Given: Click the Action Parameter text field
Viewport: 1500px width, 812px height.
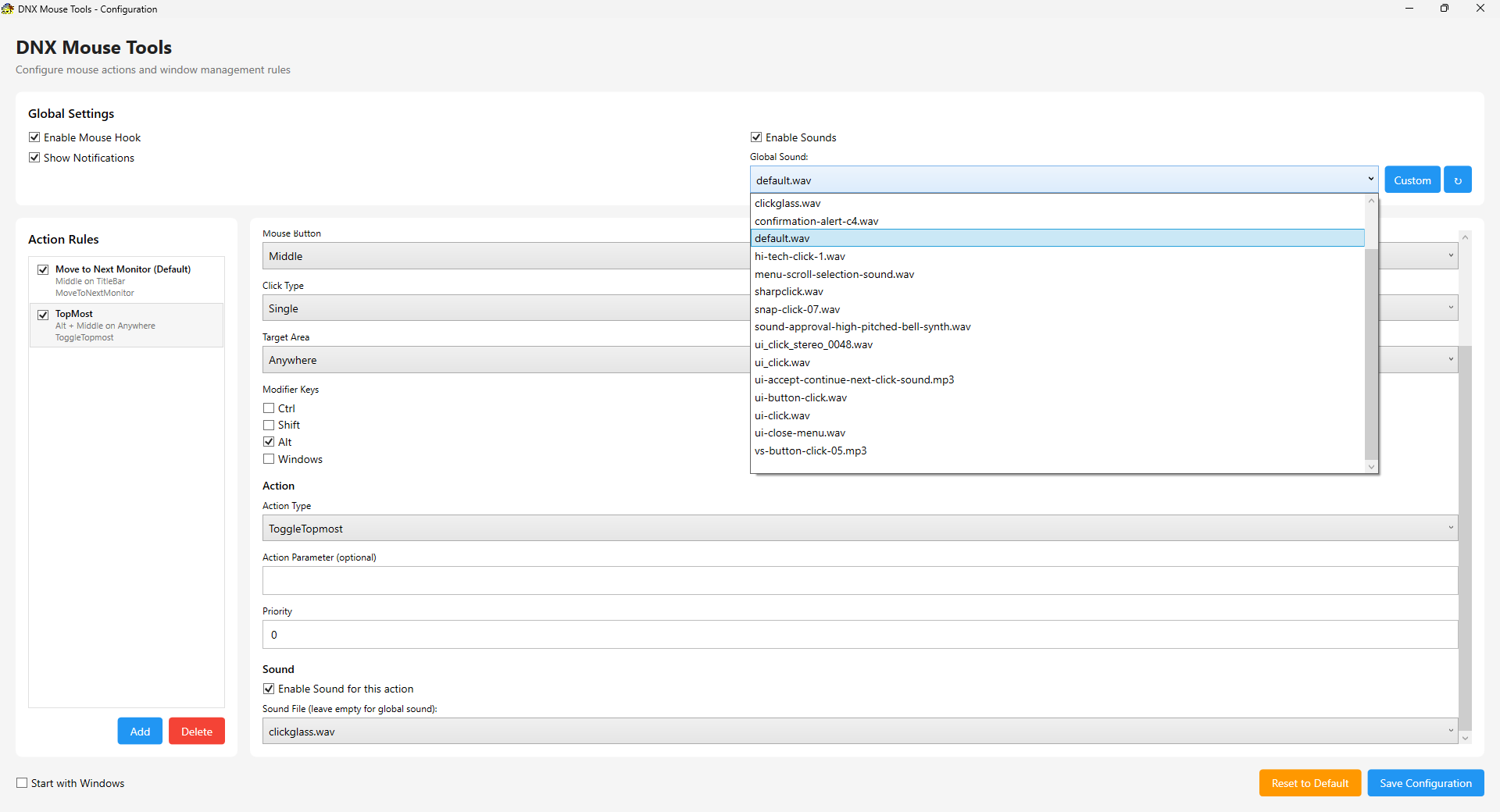Looking at the screenshot, I should (859, 581).
